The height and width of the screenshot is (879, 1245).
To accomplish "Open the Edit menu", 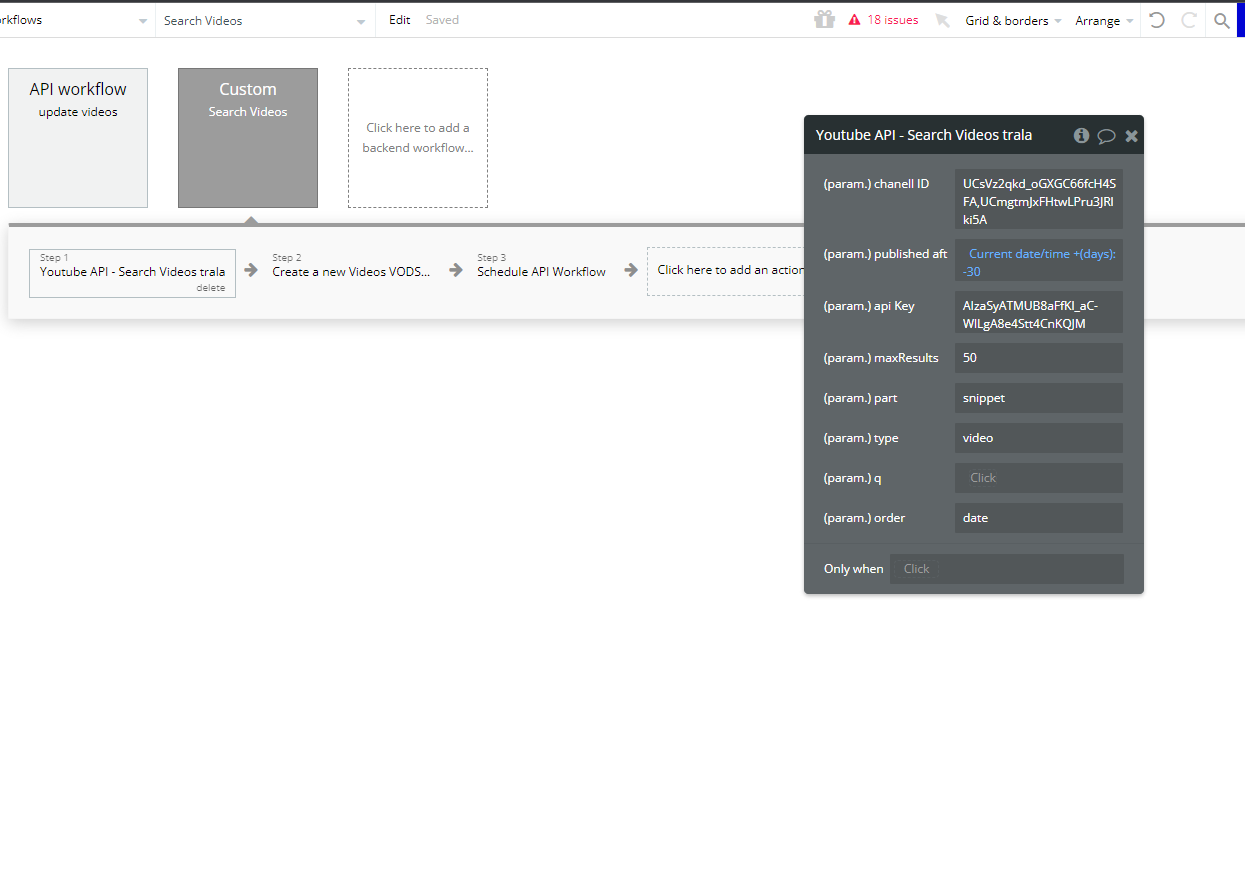I will point(399,20).
